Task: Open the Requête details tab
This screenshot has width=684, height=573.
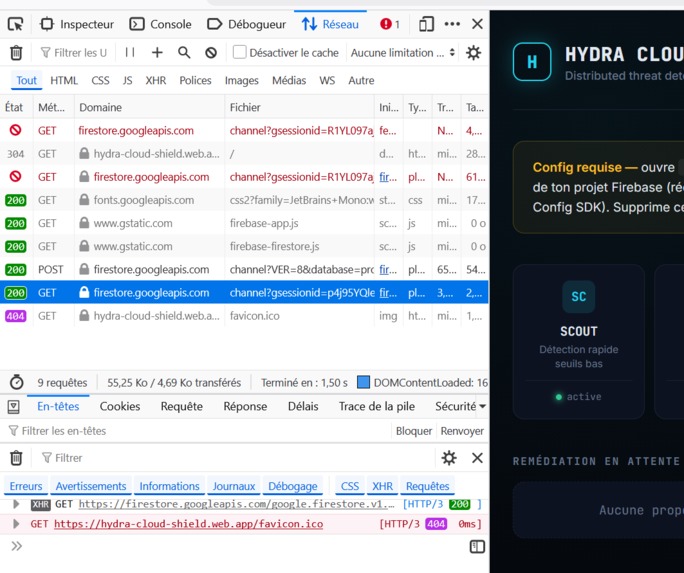Action: click(181, 406)
